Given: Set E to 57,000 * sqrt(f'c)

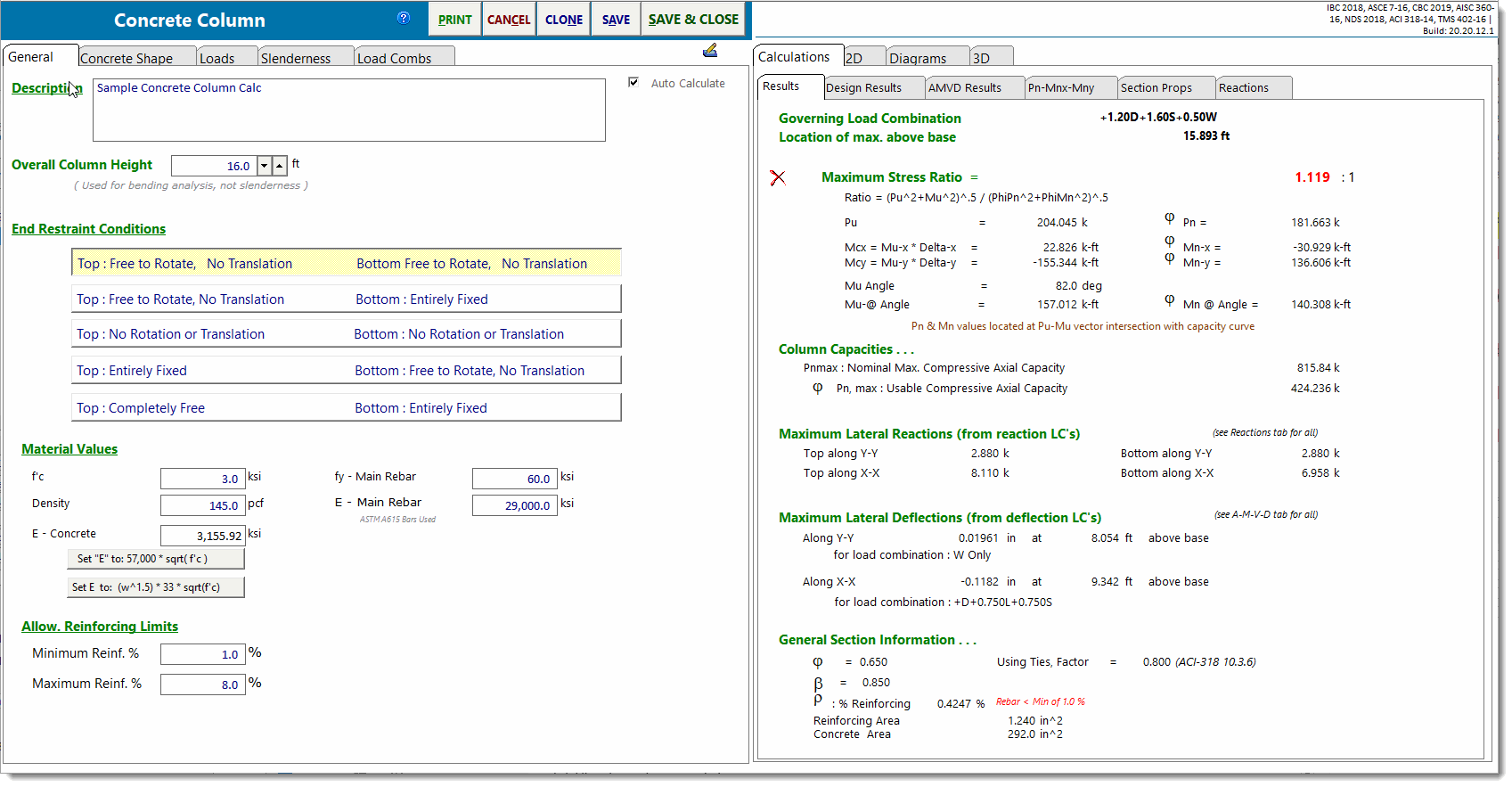Looking at the screenshot, I should [x=156, y=559].
